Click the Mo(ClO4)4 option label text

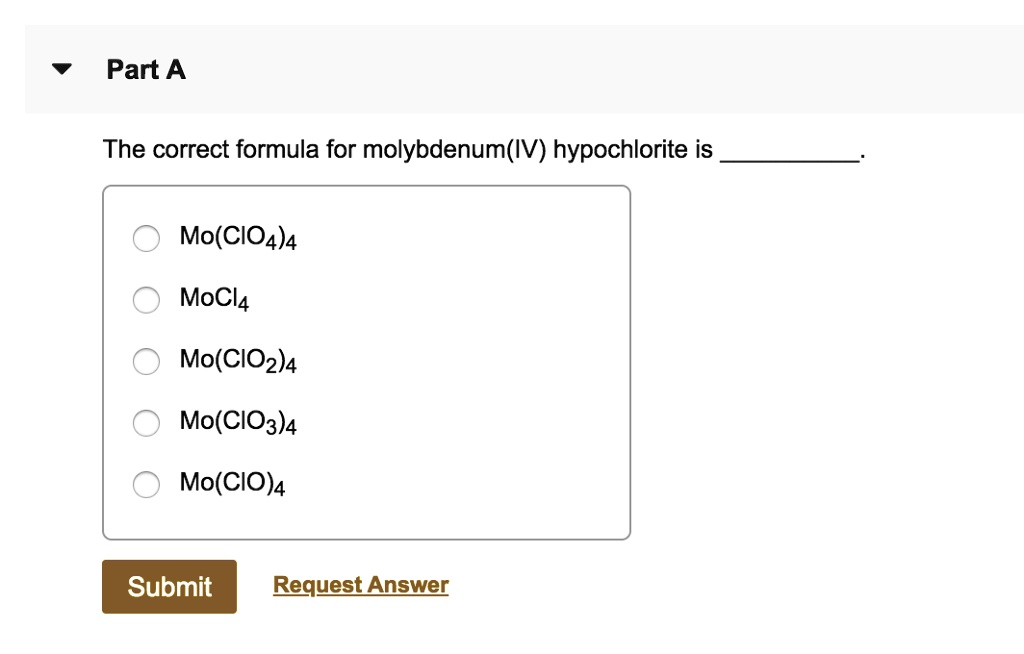[237, 237]
